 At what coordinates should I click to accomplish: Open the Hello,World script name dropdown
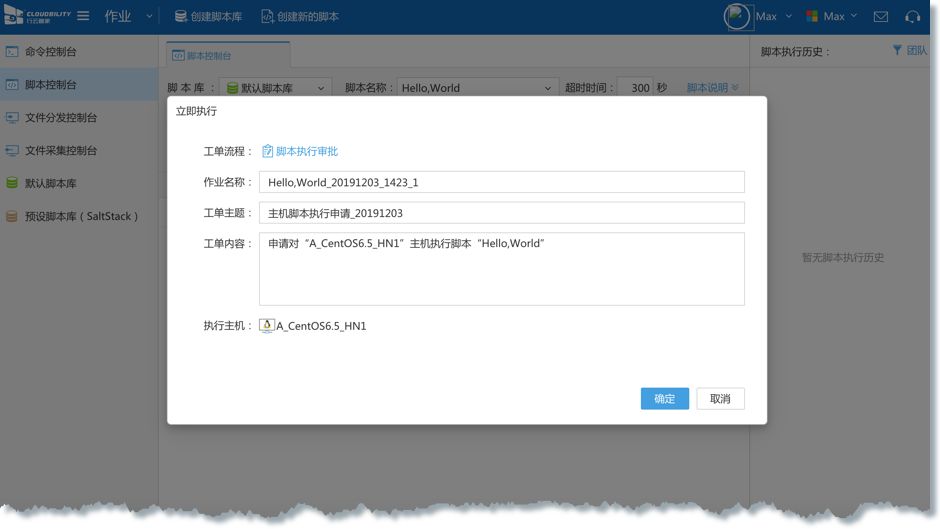pyautogui.click(x=476, y=88)
